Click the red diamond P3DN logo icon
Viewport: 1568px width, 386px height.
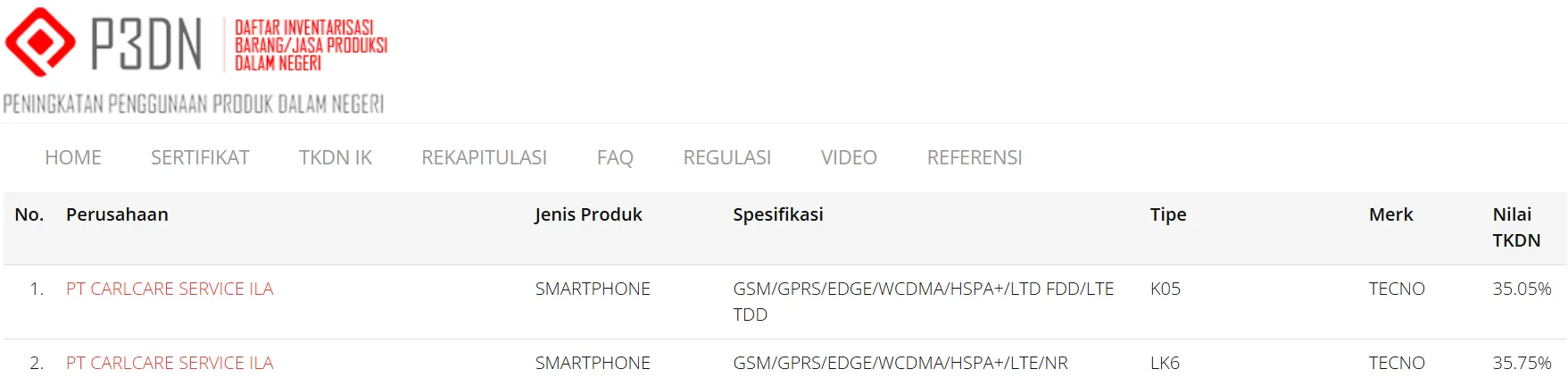(x=40, y=42)
